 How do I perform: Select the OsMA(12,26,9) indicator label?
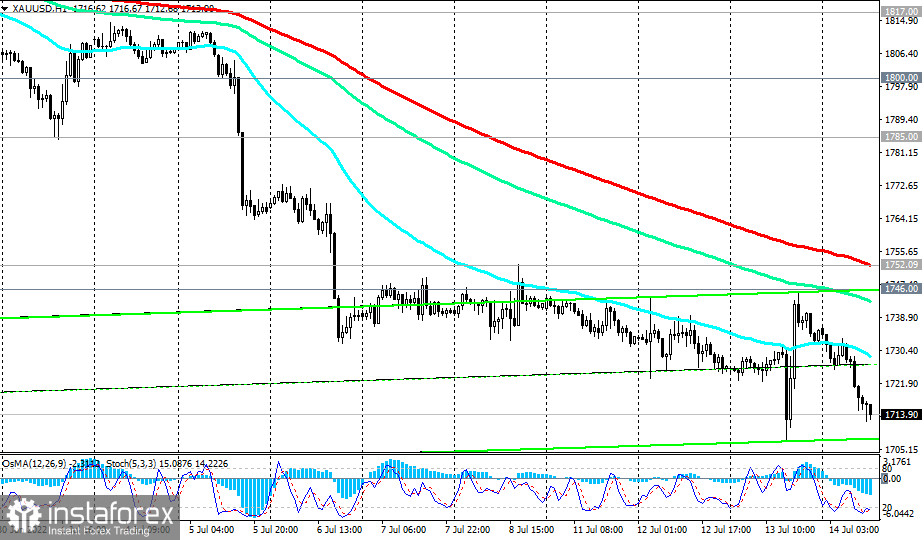(x=34, y=464)
